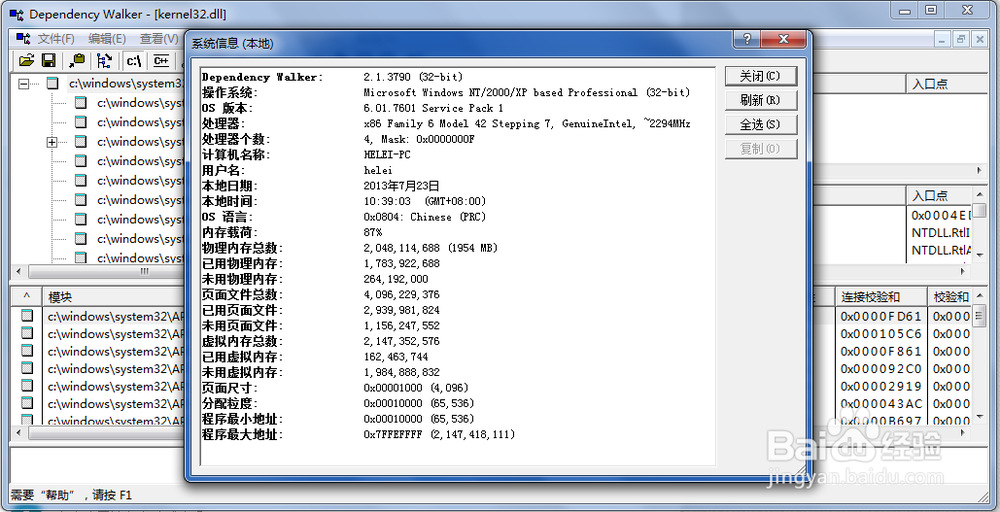Click the 0x0004E... entry point cell

(941, 215)
